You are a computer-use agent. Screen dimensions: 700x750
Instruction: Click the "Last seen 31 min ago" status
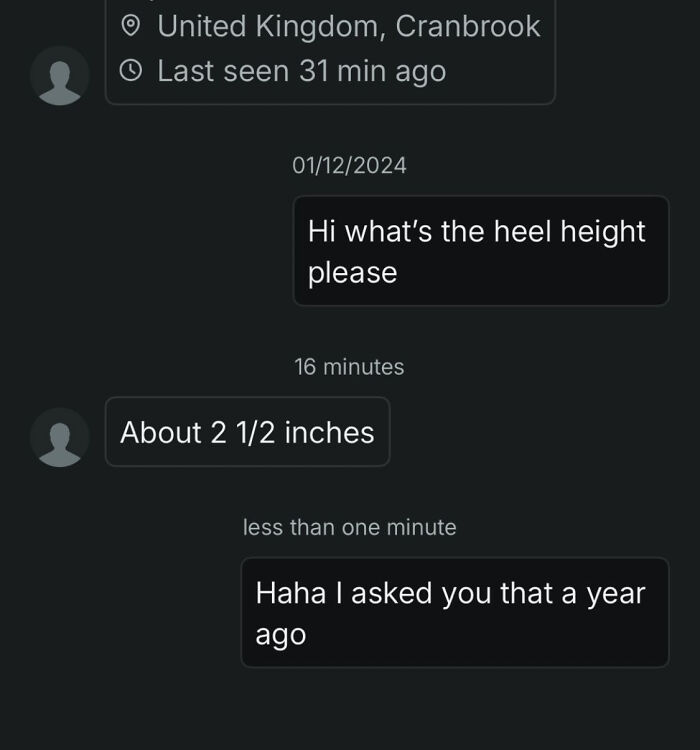pyautogui.click(x=301, y=72)
